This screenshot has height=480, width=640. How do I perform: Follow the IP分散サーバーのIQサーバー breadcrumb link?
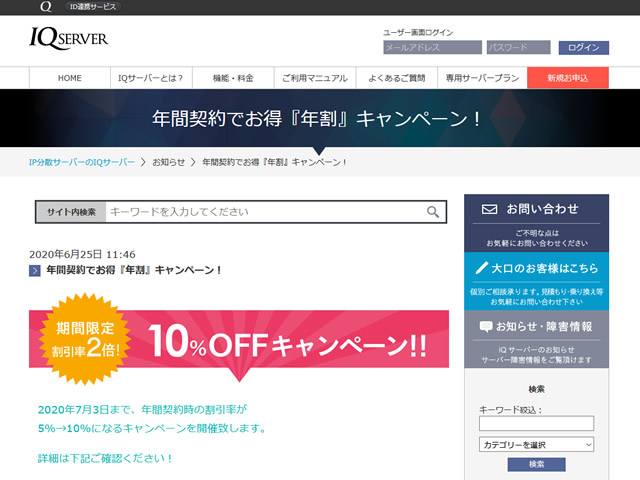[82, 162]
